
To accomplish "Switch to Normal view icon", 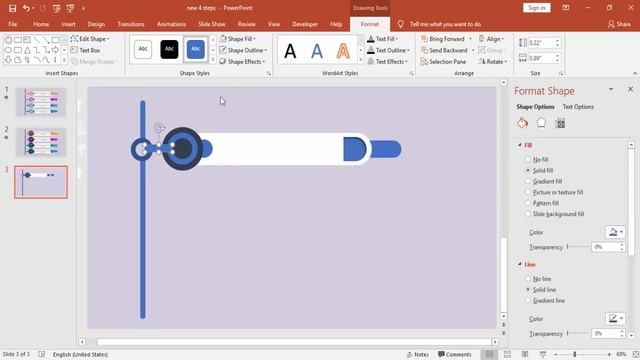I will (489, 354).
